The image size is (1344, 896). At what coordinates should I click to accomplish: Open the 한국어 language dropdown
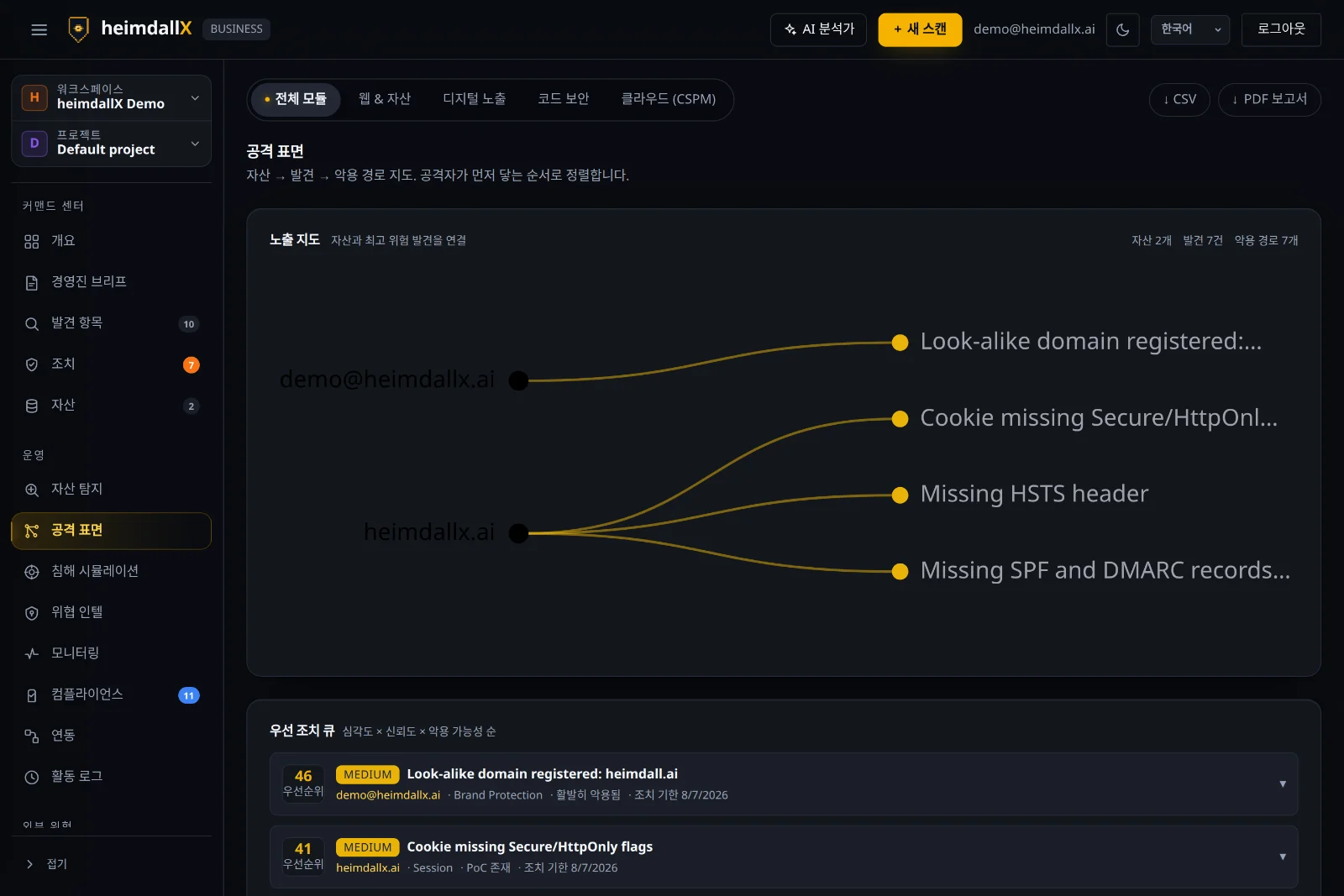click(1189, 29)
